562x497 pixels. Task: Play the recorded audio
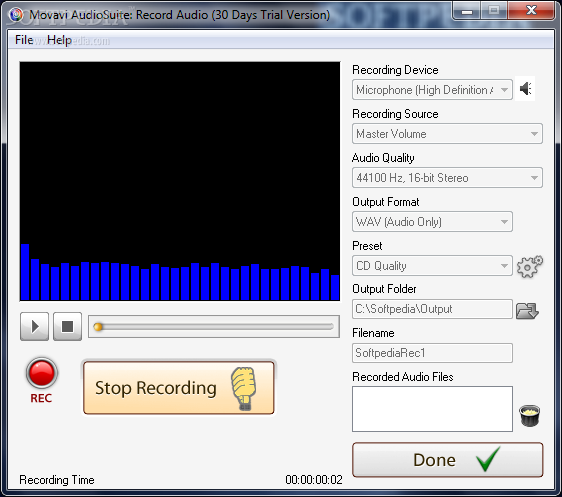34,326
